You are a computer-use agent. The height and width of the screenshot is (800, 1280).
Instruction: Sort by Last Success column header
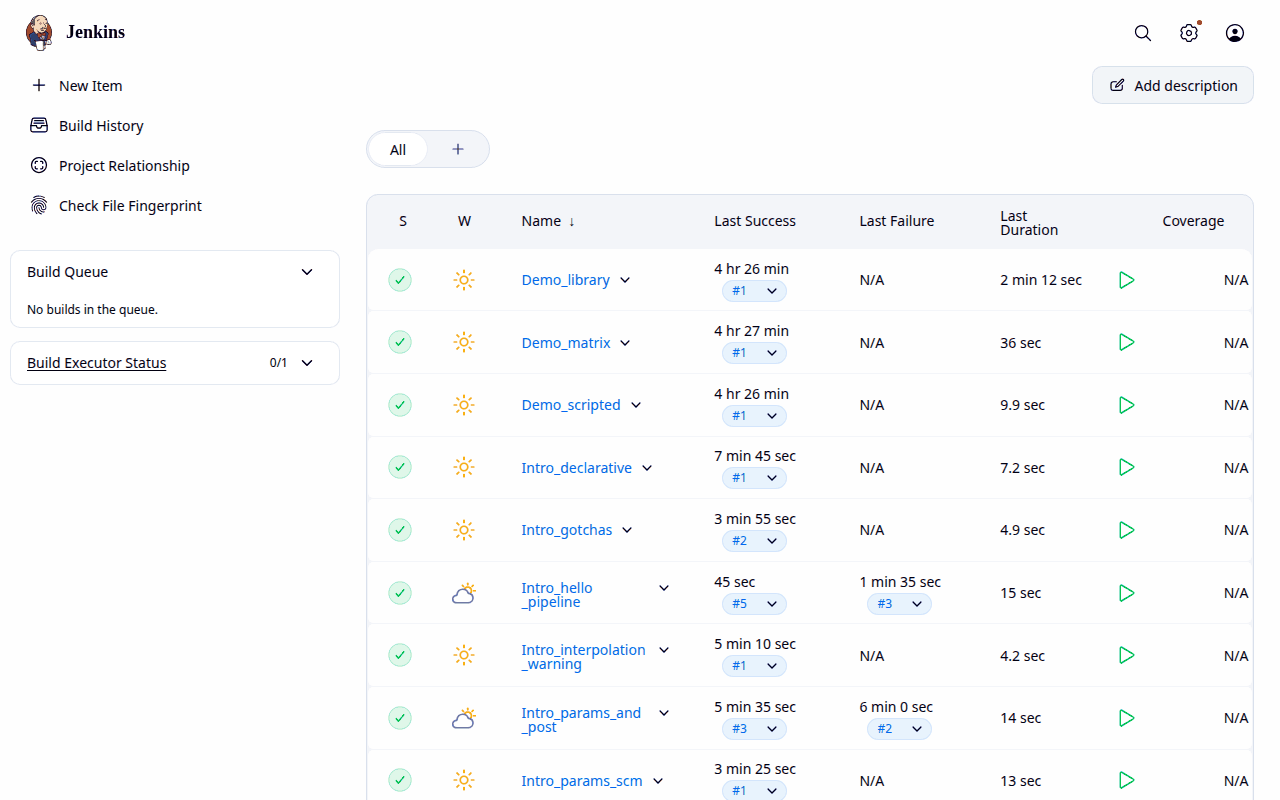(755, 221)
